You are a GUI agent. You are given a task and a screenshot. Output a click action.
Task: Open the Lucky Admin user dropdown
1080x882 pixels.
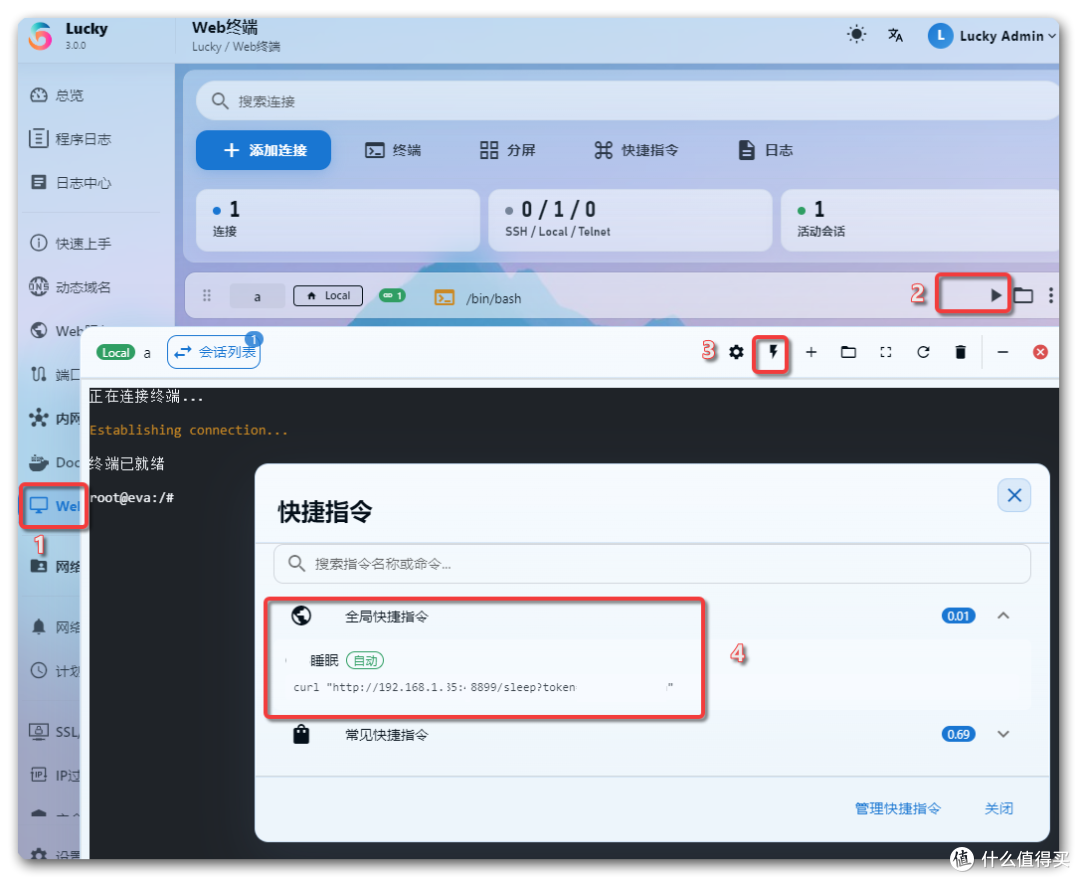[x=991, y=36]
